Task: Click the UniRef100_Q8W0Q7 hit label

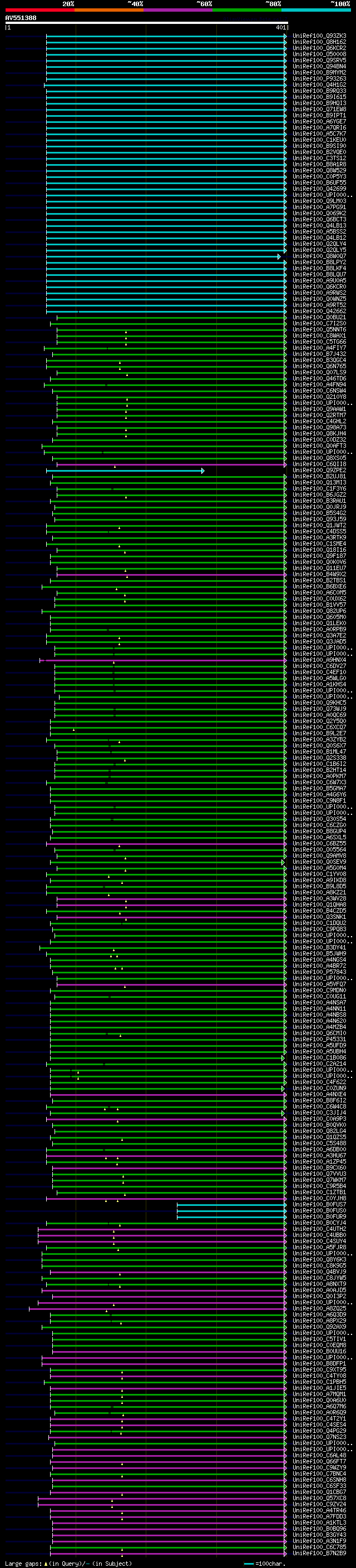Action: coord(319,256)
